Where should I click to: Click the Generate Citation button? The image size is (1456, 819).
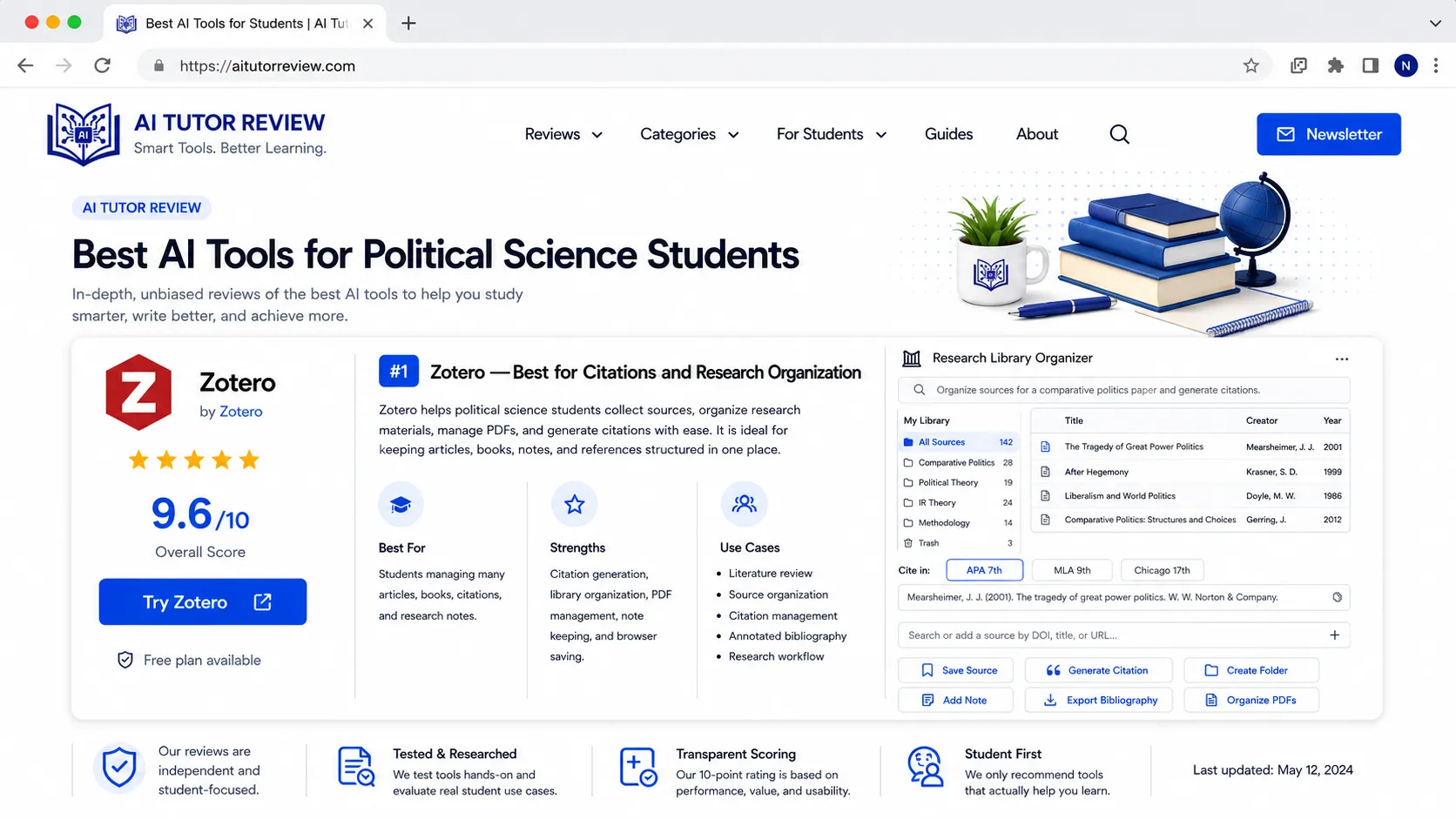tap(1098, 670)
